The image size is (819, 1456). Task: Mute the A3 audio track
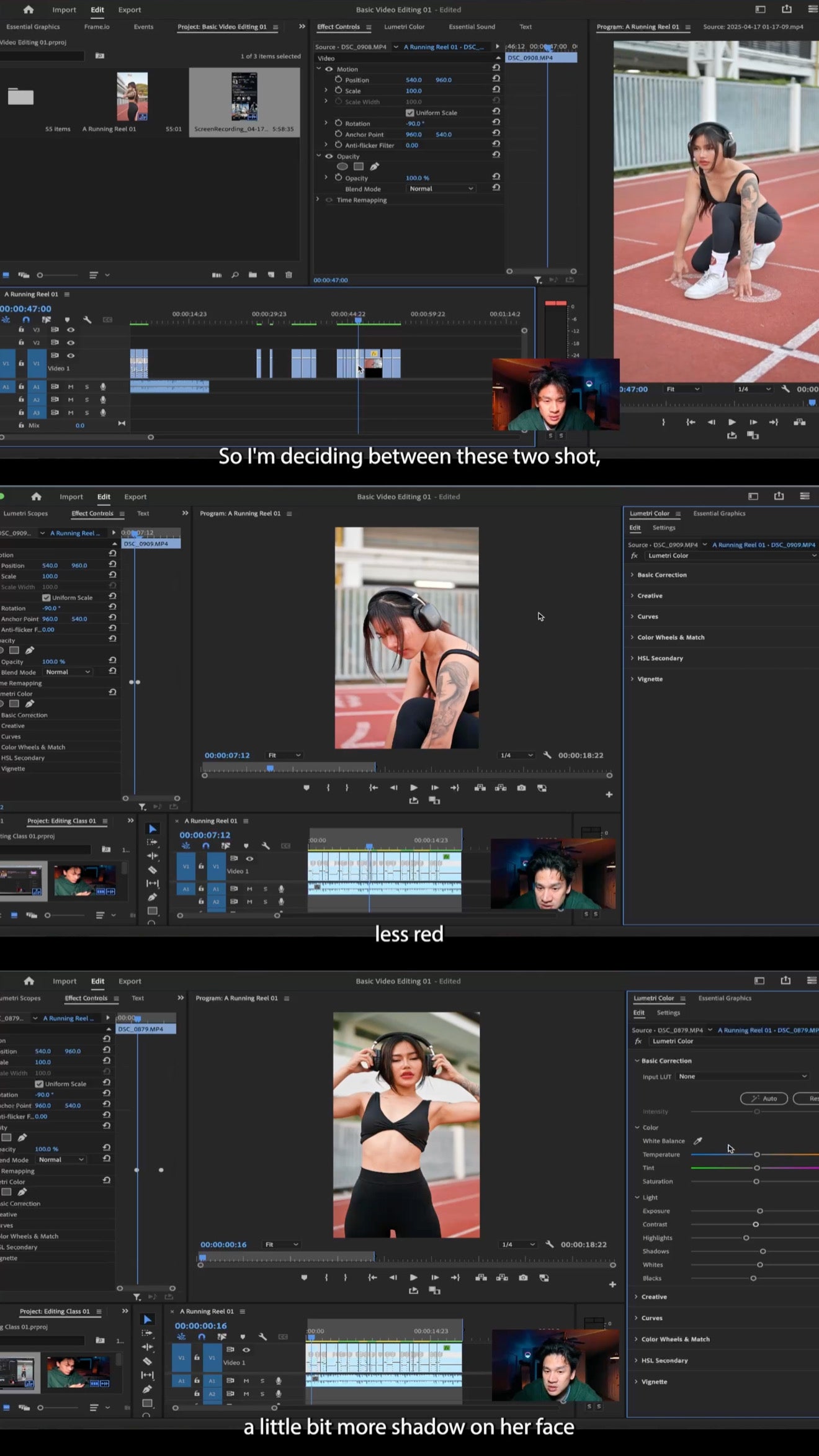(x=71, y=413)
